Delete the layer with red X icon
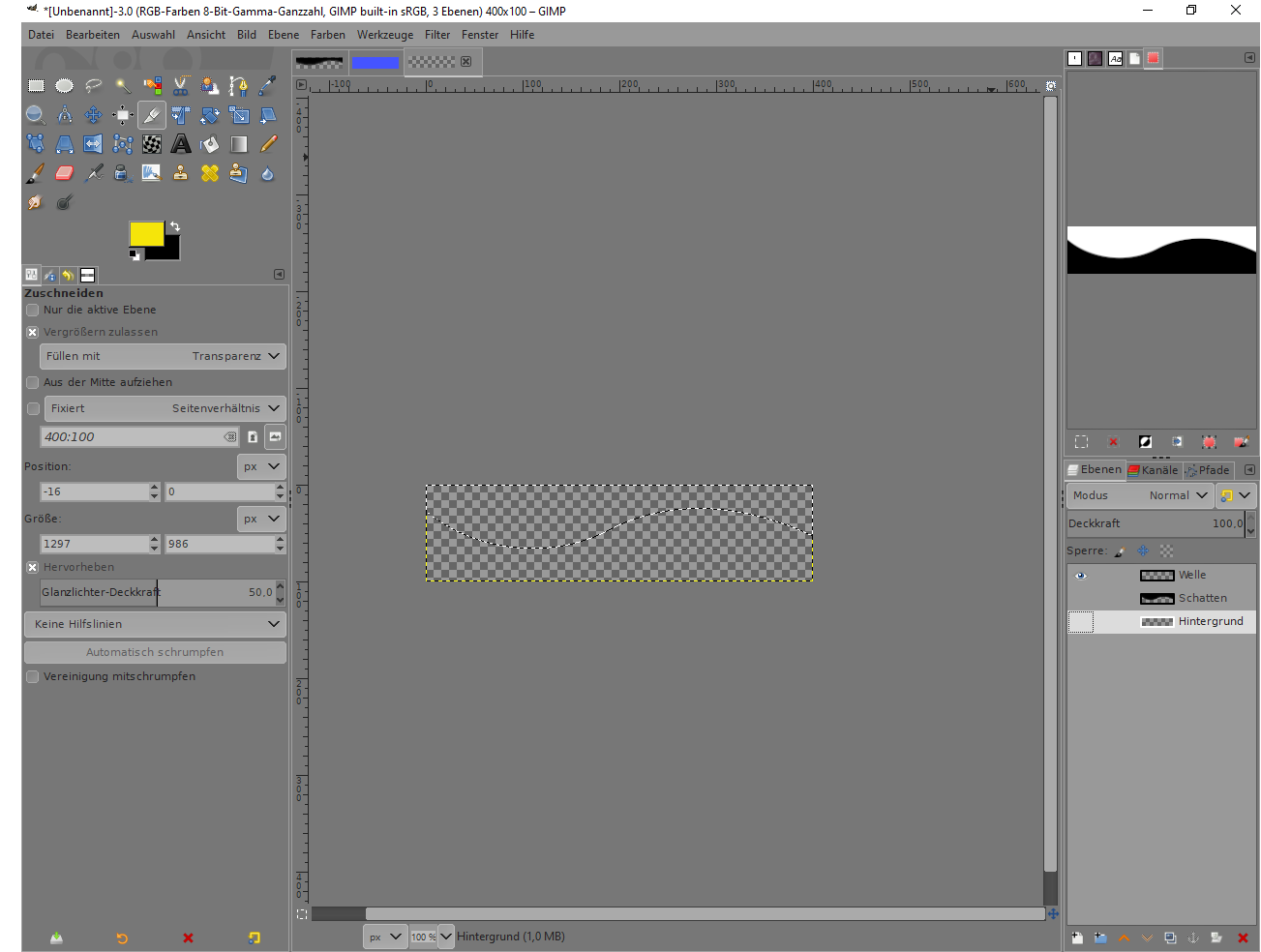Image resolution: width=1261 pixels, height=952 pixels. click(x=1243, y=937)
